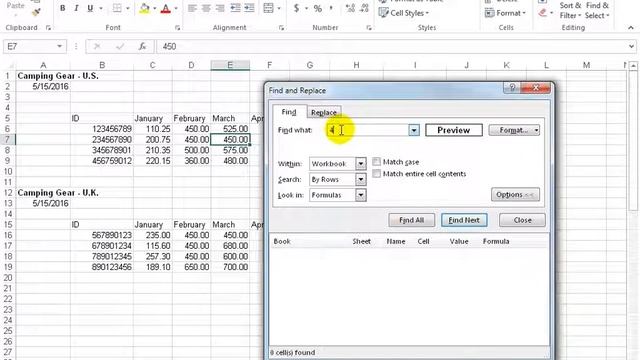Viewport: 640px width, 360px height.
Task: Select row 12 header
Action: tap(8, 193)
